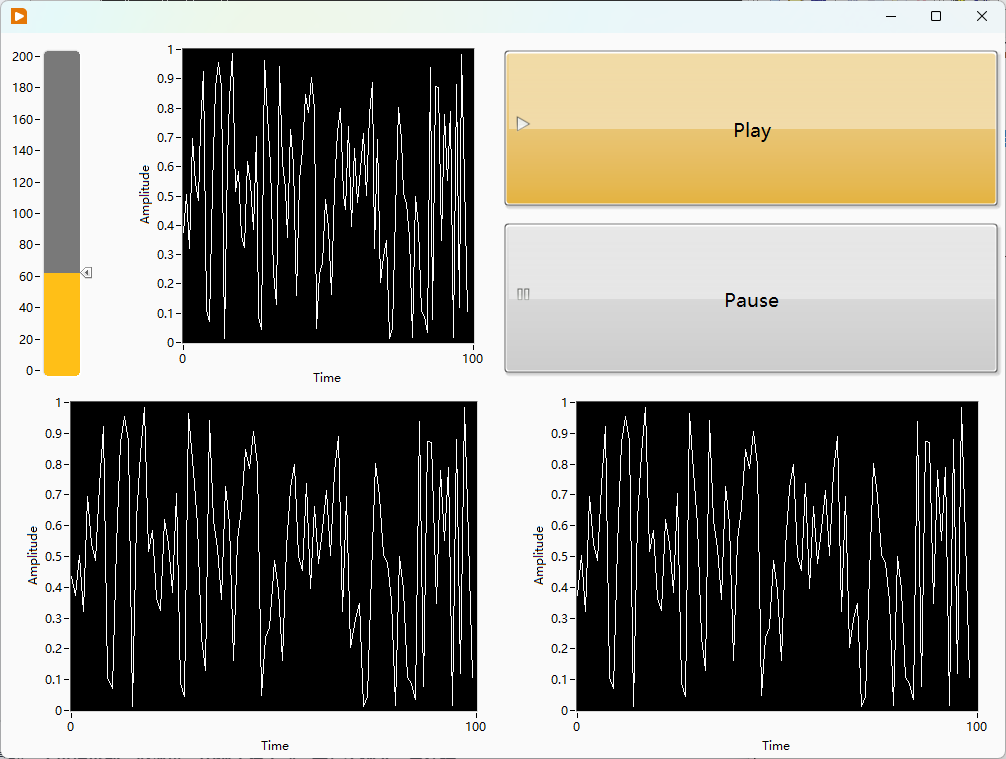This screenshot has height=759, width=1006.
Task: Click the yellow filled part of slider
Action: (62, 324)
